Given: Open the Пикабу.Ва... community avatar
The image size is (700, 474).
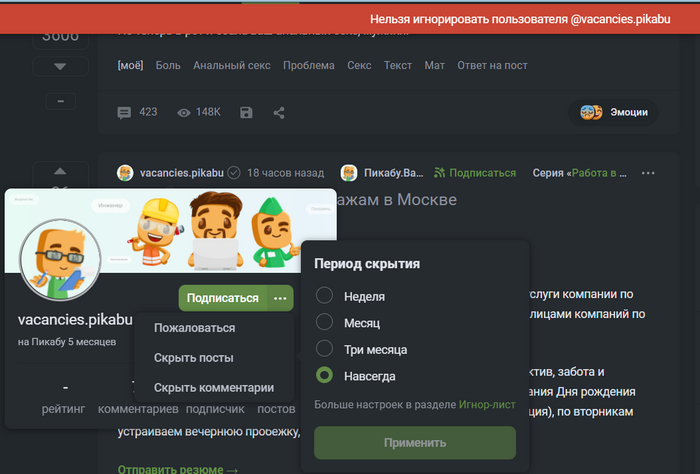Looking at the screenshot, I should point(349,173).
